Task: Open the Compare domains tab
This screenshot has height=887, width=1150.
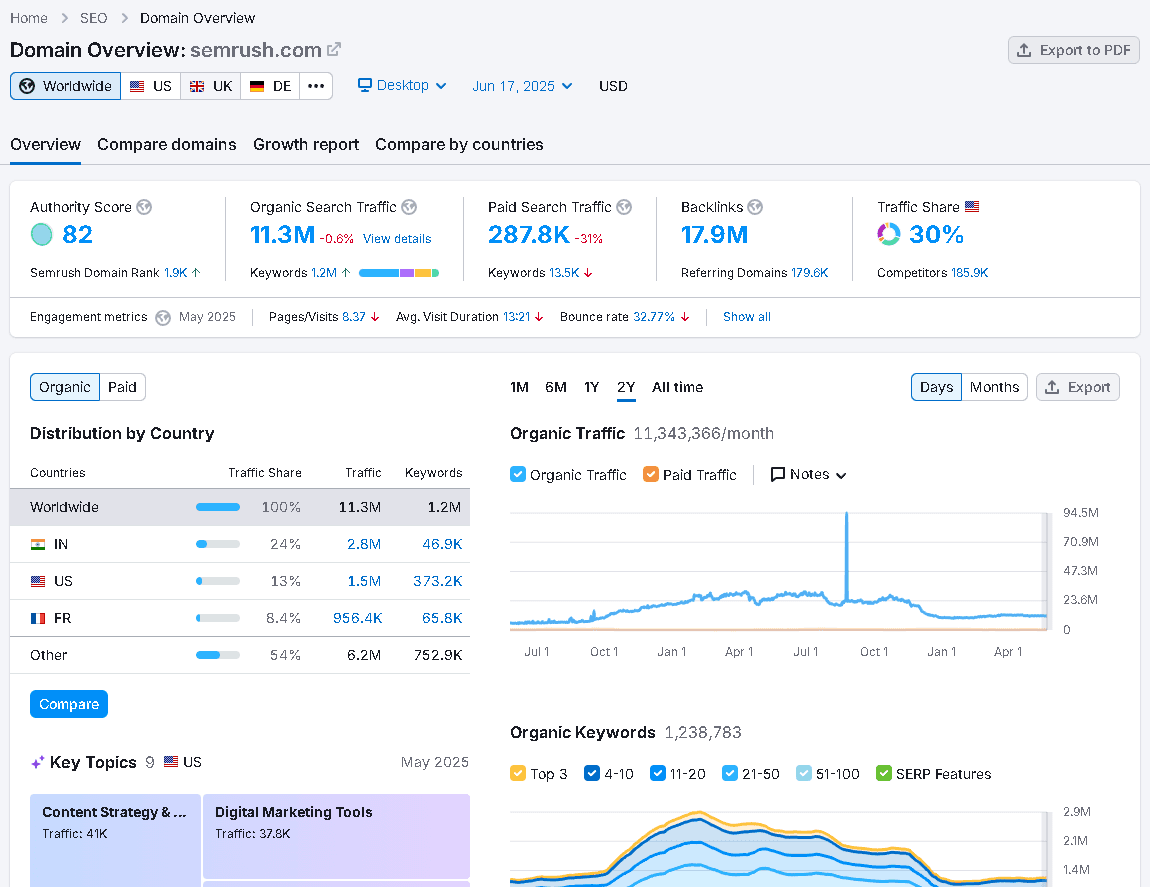Action: coord(166,145)
